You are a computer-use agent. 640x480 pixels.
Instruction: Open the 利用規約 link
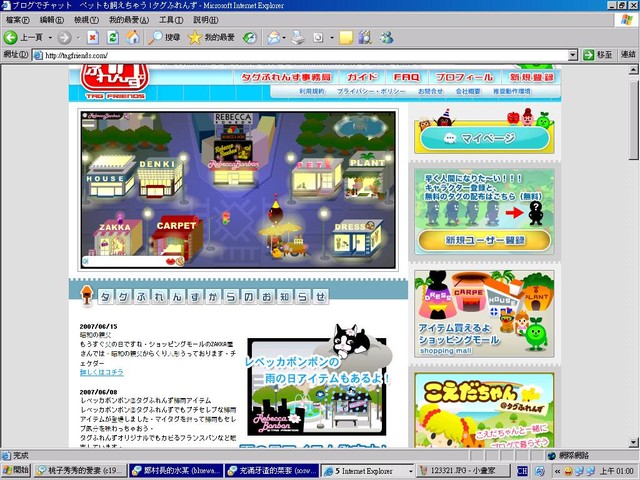[311, 91]
